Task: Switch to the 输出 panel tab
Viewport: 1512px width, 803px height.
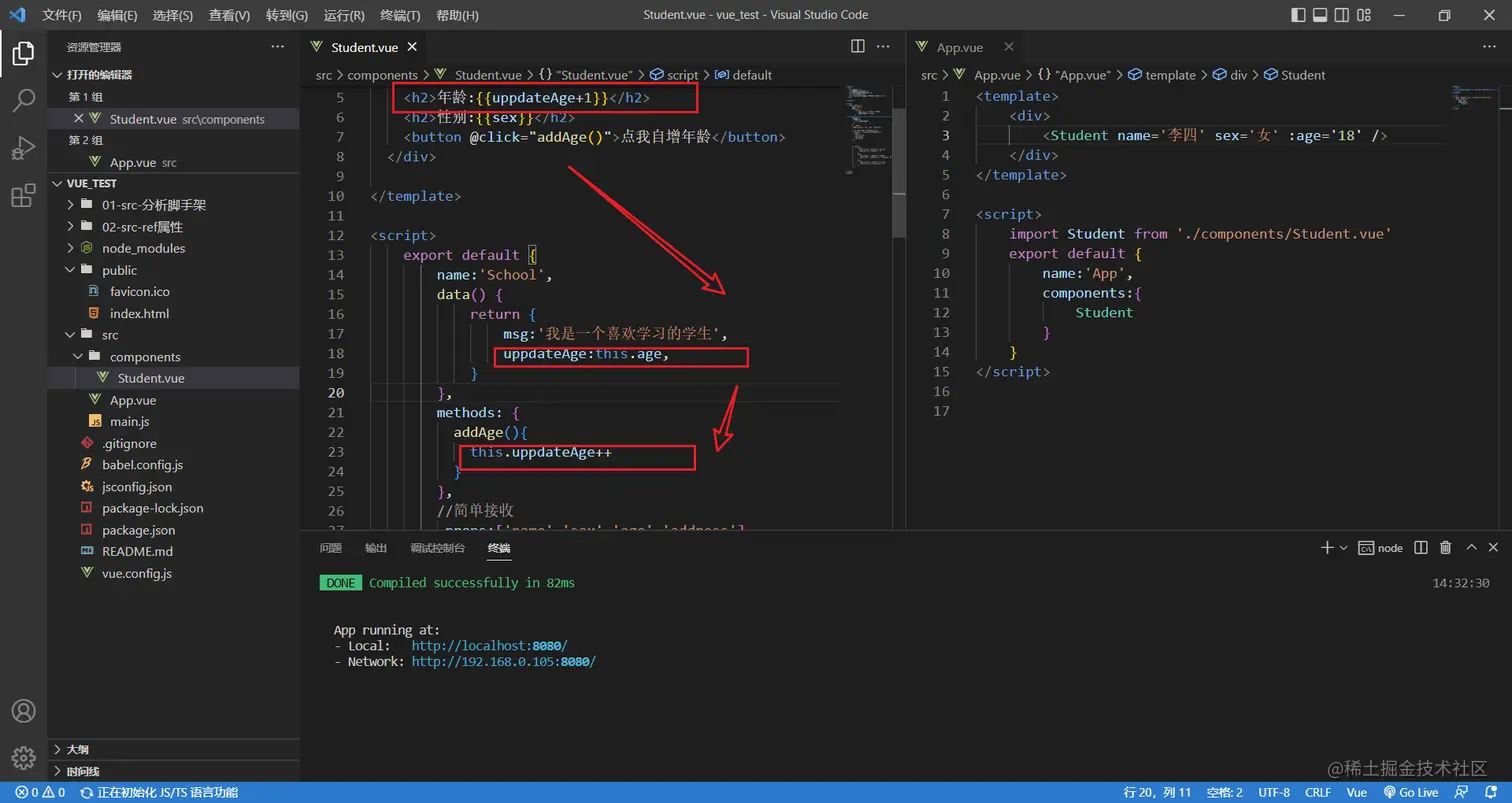Action: (376, 548)
